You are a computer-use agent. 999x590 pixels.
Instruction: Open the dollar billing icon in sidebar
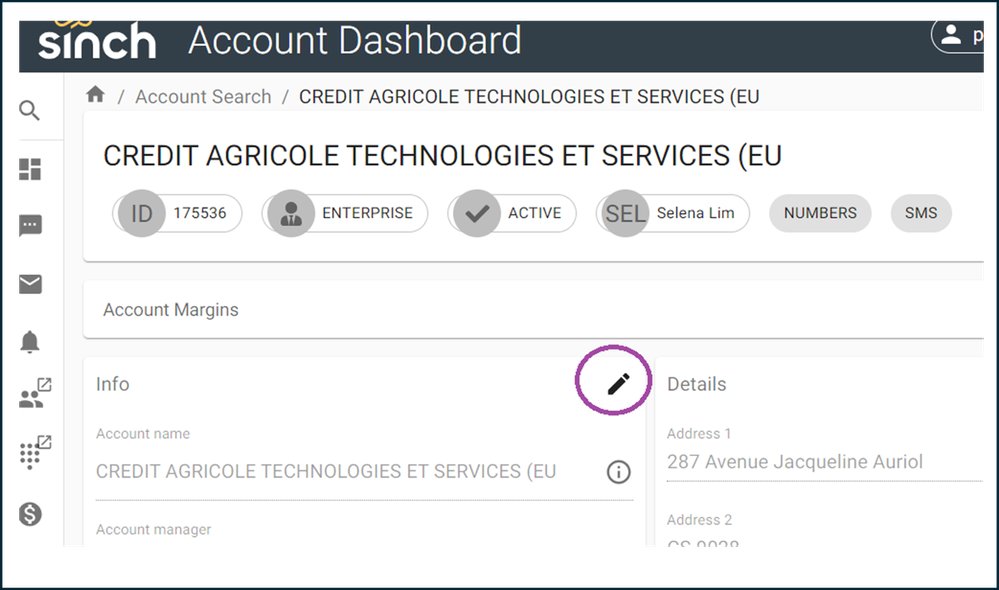30,514
